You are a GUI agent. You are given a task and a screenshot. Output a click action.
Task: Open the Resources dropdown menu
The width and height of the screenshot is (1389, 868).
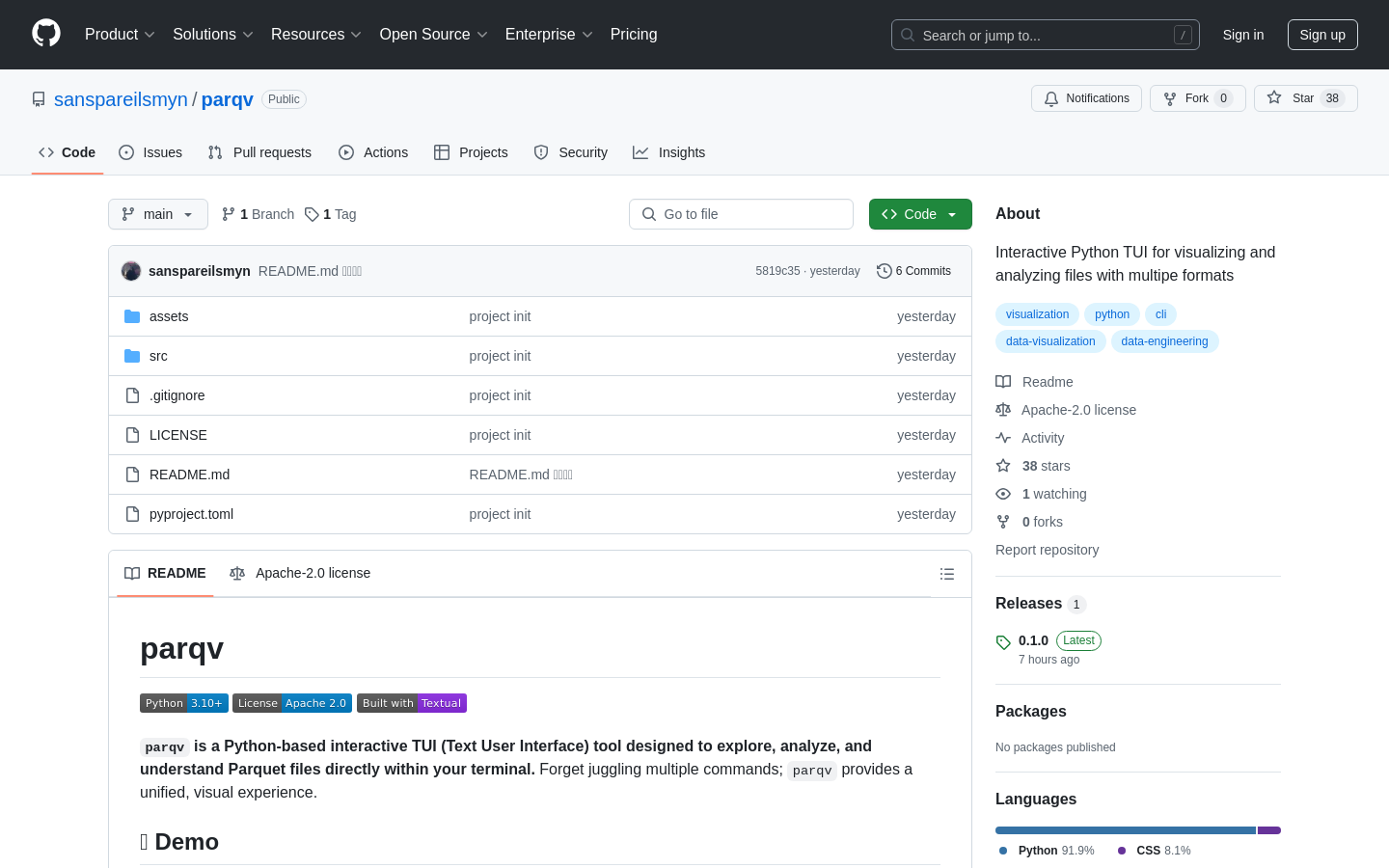(316, 34)
